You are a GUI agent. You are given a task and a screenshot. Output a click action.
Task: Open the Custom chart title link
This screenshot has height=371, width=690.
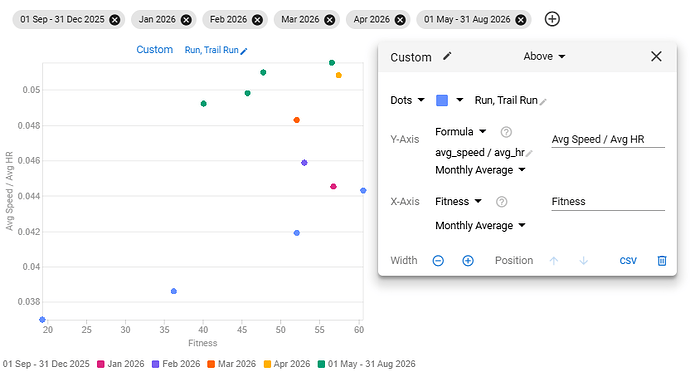coord(154,49)
